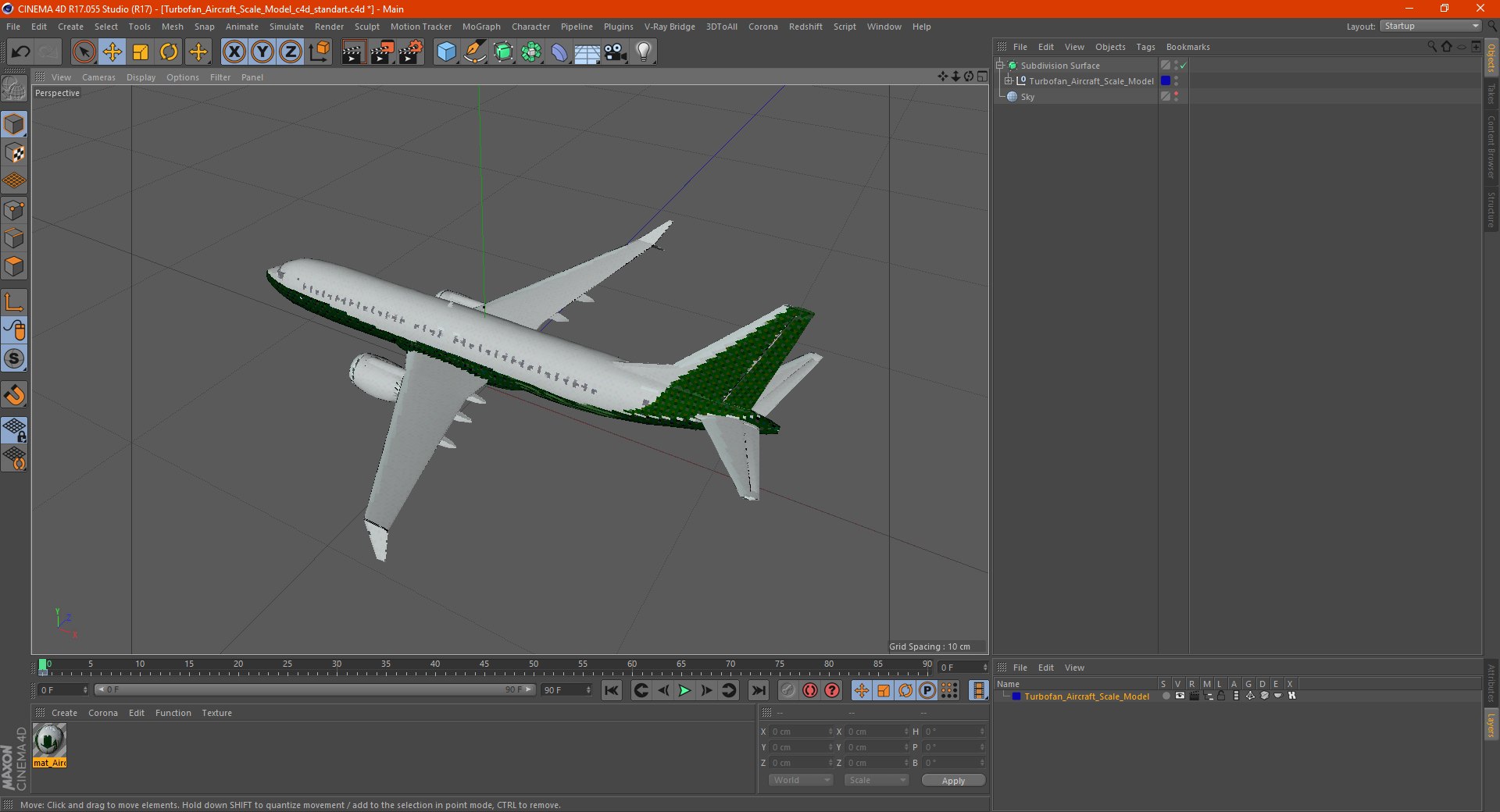
Task: Switch to Polygons mode
Action: [x=14, y=266]
